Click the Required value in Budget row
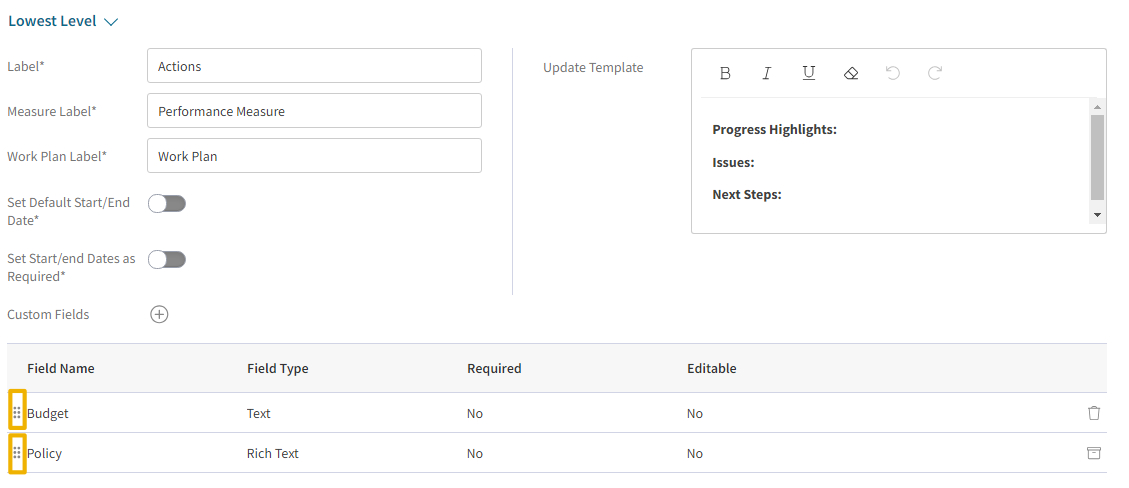Image resolution: width=1129 pixels, height=488 pixels. click(475, 414)
